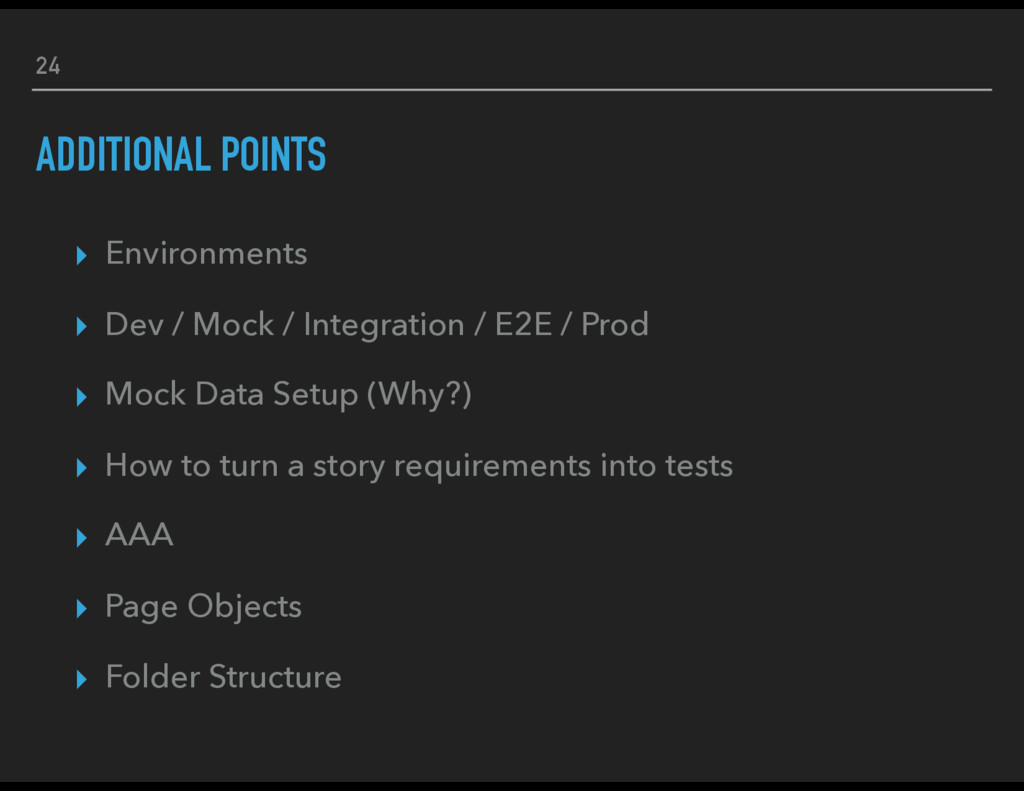
Task: Click the ADDITIONAL POINTS slide title
Action: [x=181, y=154]
